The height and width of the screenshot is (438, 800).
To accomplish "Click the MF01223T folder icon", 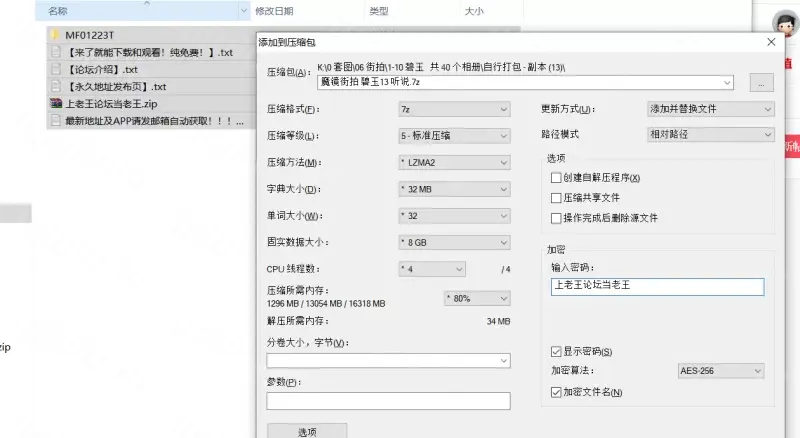I will 56,35.
